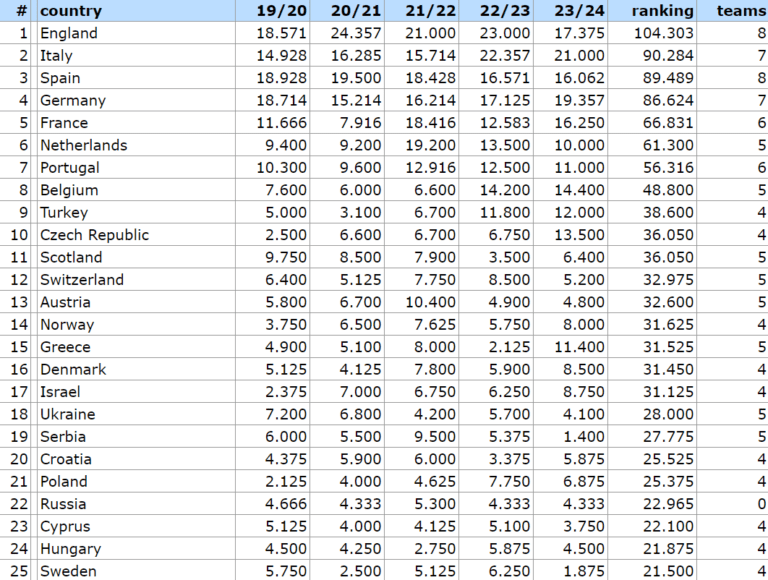Viewport: 768px width, 580px height.
Task: Click the 'teams' column header
Action: coord(741,11)
